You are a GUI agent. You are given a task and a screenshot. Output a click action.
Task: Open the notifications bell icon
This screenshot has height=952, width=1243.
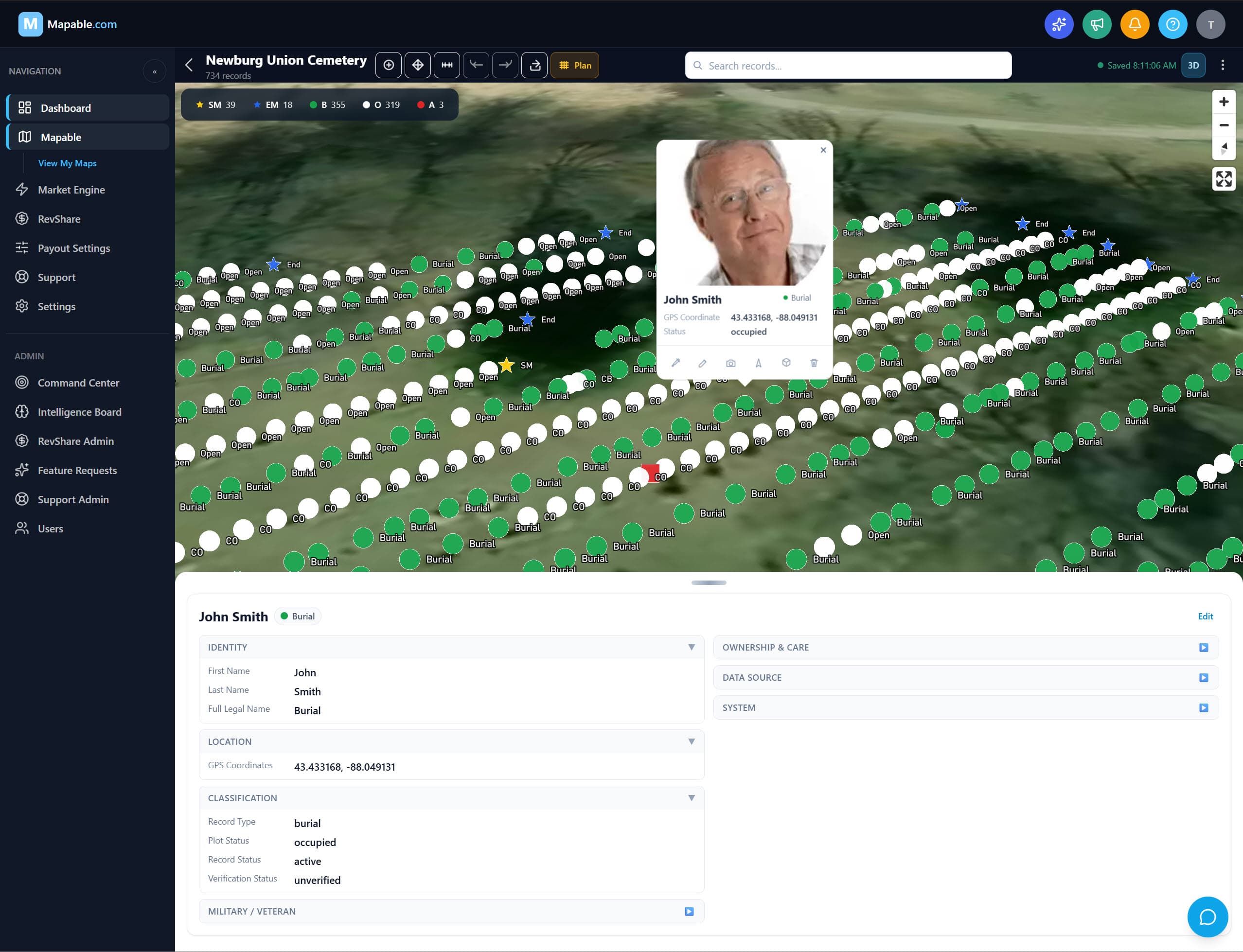[x=1135, y=24]
